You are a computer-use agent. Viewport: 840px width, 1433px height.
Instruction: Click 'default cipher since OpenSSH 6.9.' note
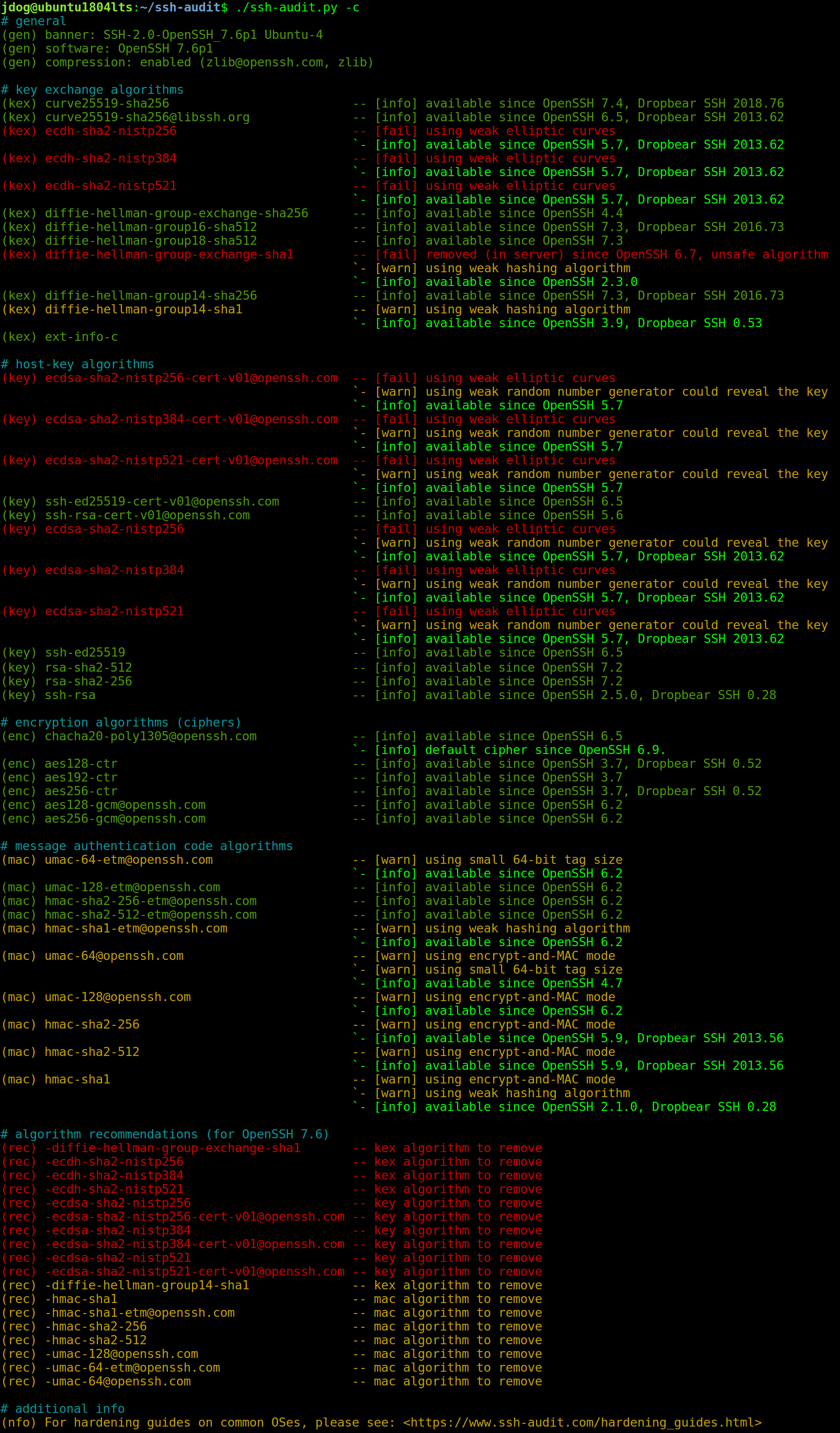point(545,750)
